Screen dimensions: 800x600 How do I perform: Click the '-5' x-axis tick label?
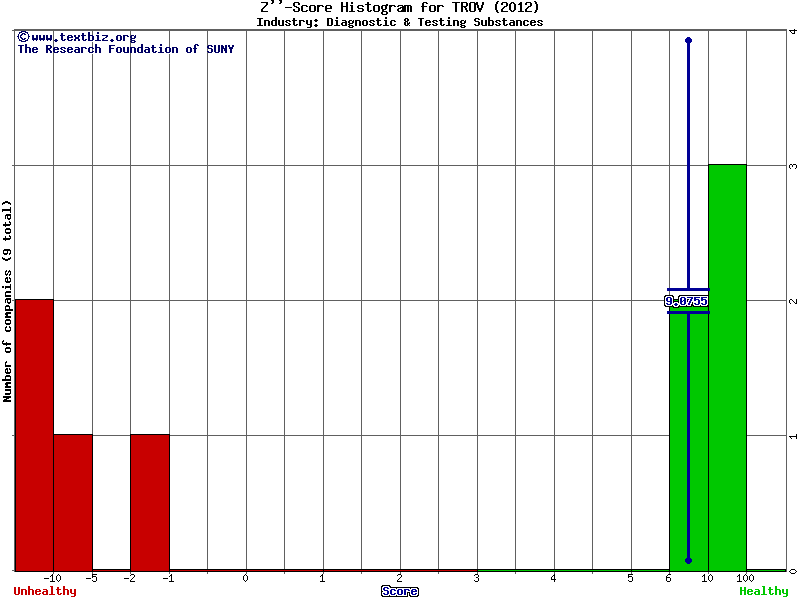[91, 578]
